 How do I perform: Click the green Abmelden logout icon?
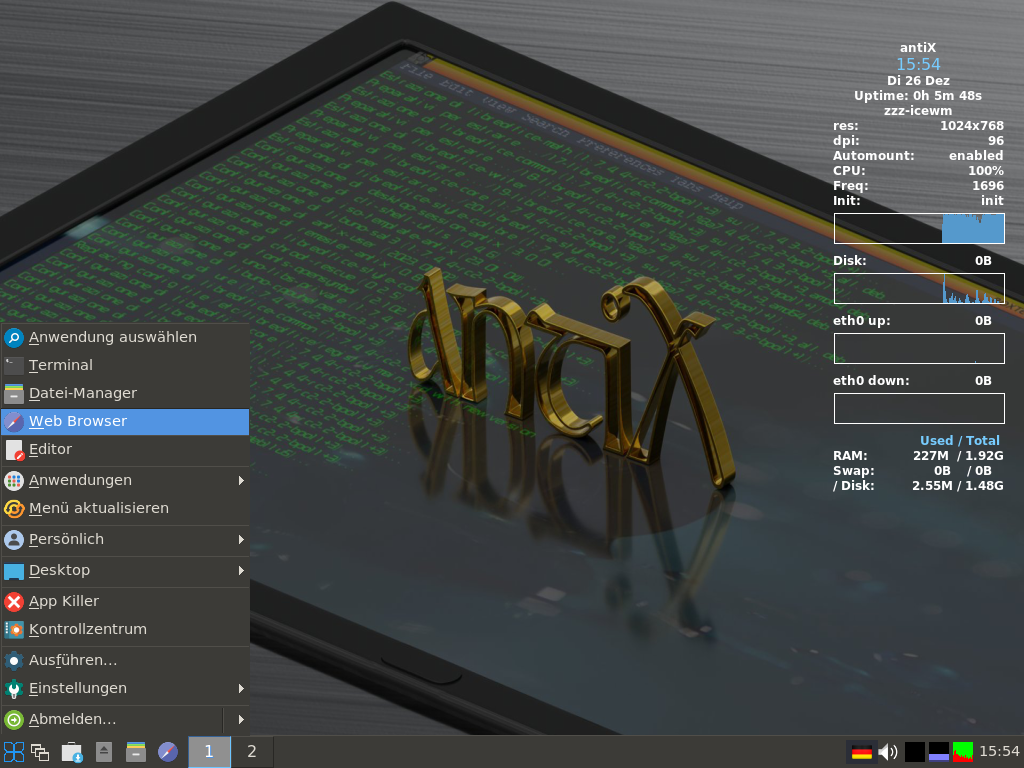[x=14, y=720]
